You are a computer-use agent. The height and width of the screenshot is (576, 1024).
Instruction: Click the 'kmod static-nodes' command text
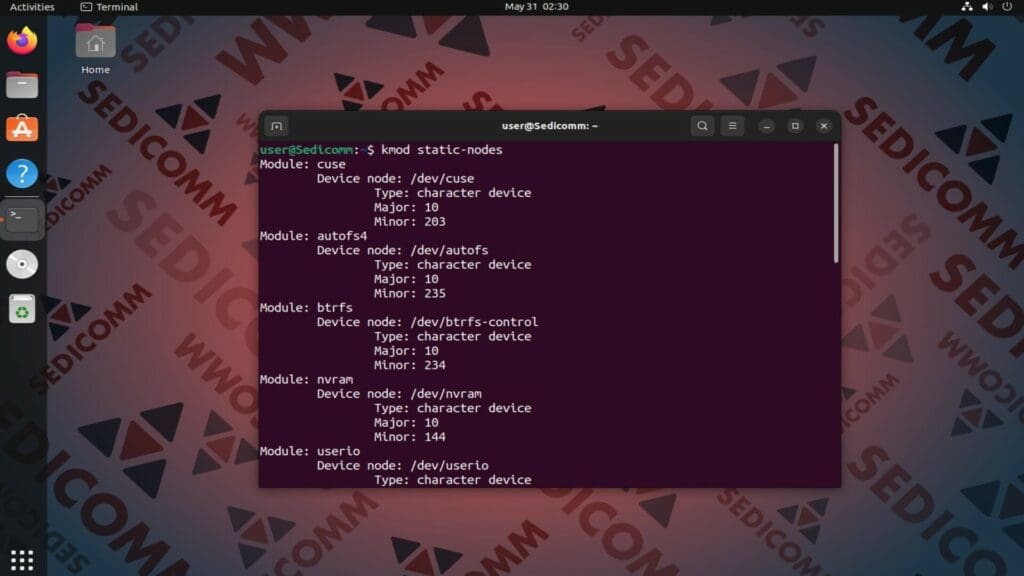pyautogui.click(x=441, y=150)
